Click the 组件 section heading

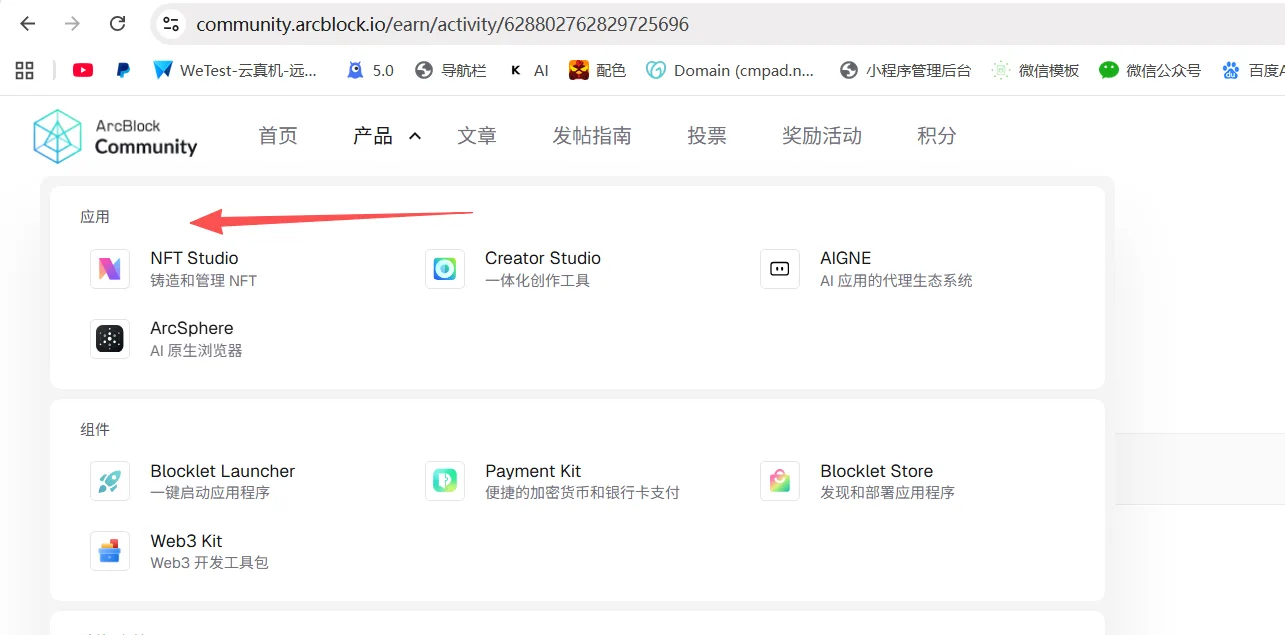tap(95, 430)
